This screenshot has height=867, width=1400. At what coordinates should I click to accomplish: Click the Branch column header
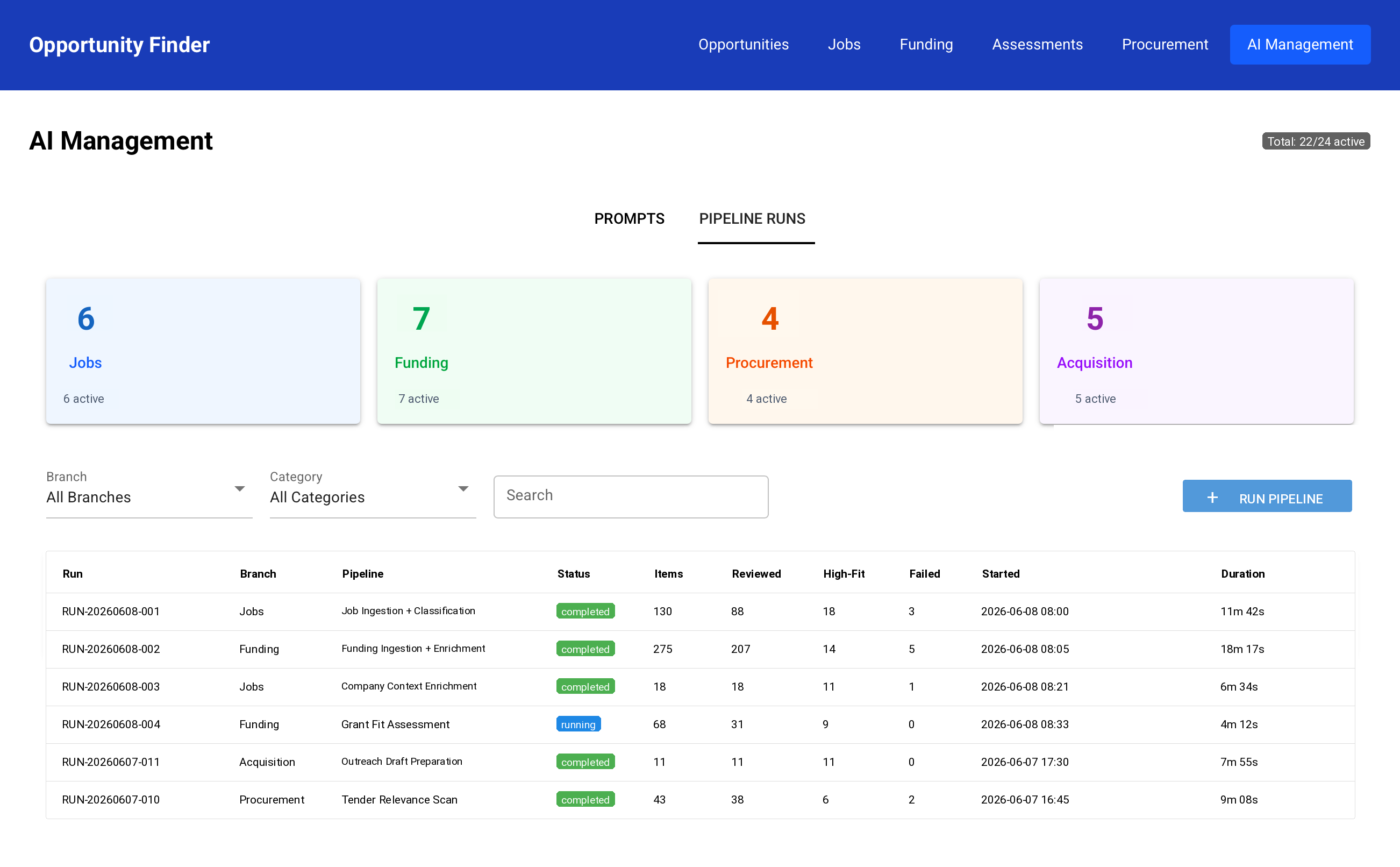point(258,573)
